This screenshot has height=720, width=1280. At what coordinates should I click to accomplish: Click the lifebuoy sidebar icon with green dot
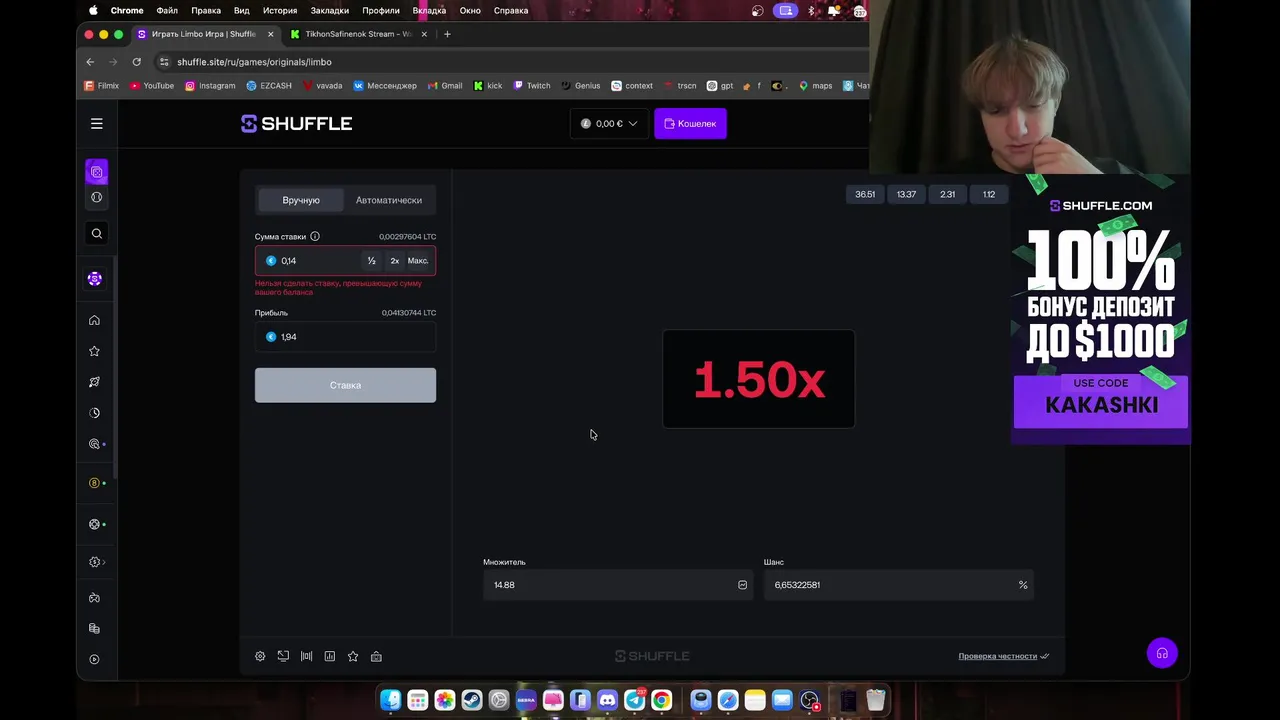pos(94,524)
